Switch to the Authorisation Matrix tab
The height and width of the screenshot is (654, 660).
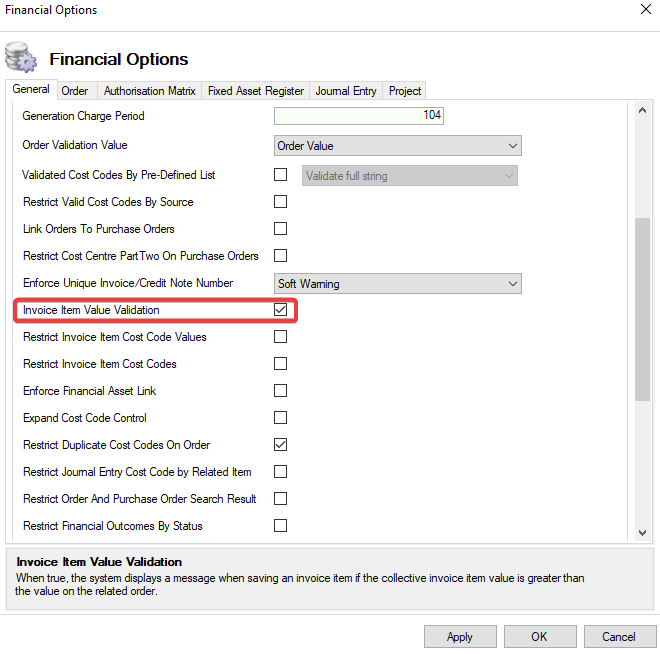[150, 91]
